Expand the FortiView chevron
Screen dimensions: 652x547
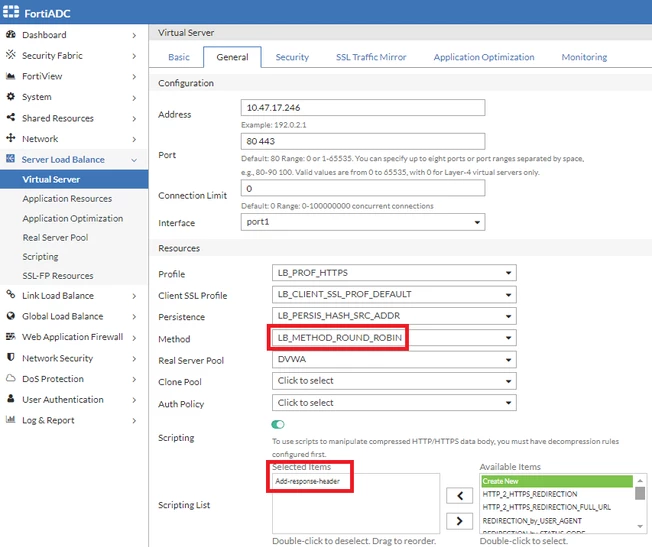(134, 77)
